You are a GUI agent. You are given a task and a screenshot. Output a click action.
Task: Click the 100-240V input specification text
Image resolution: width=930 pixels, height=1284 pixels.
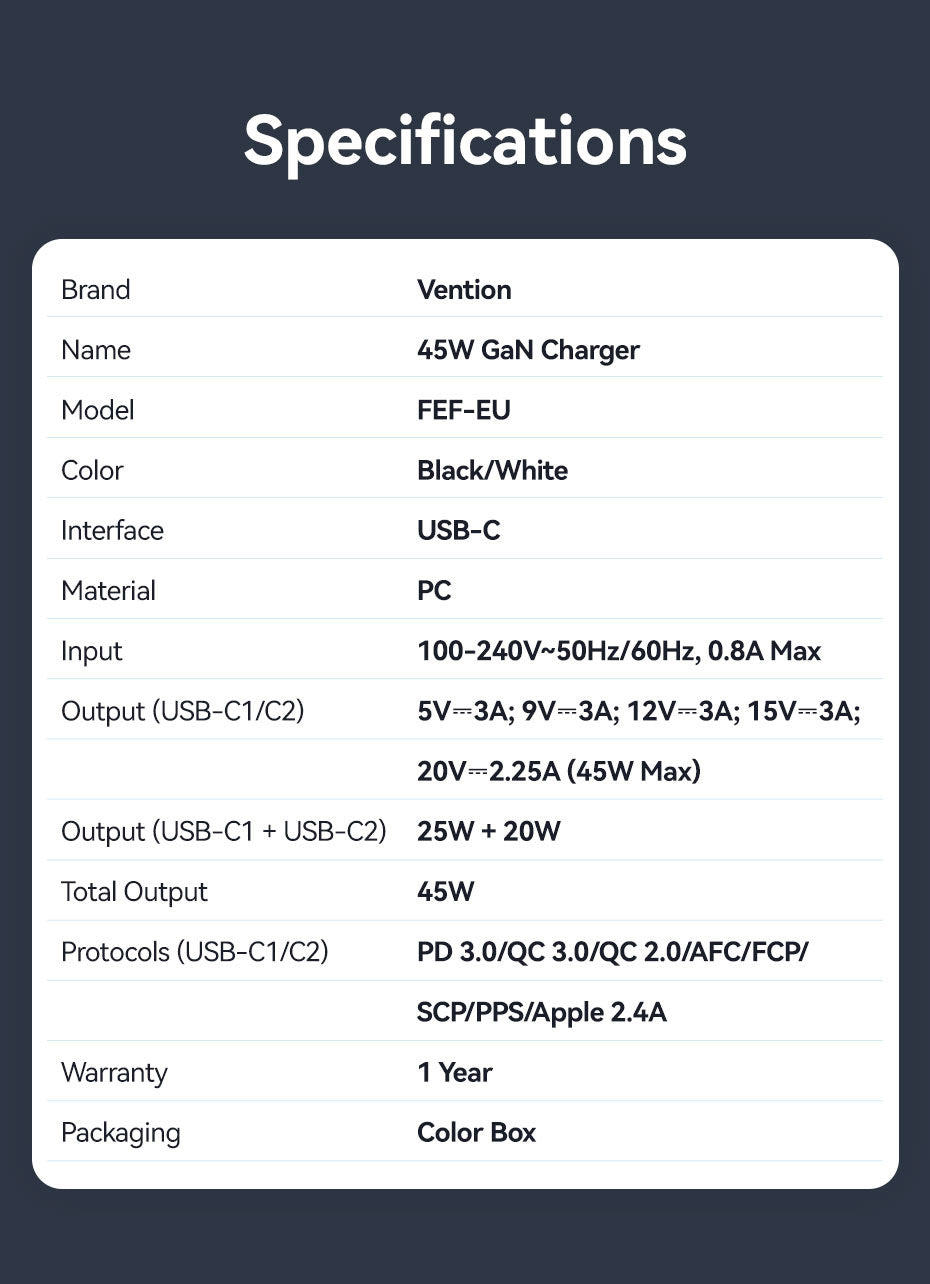tap(619, 651)
